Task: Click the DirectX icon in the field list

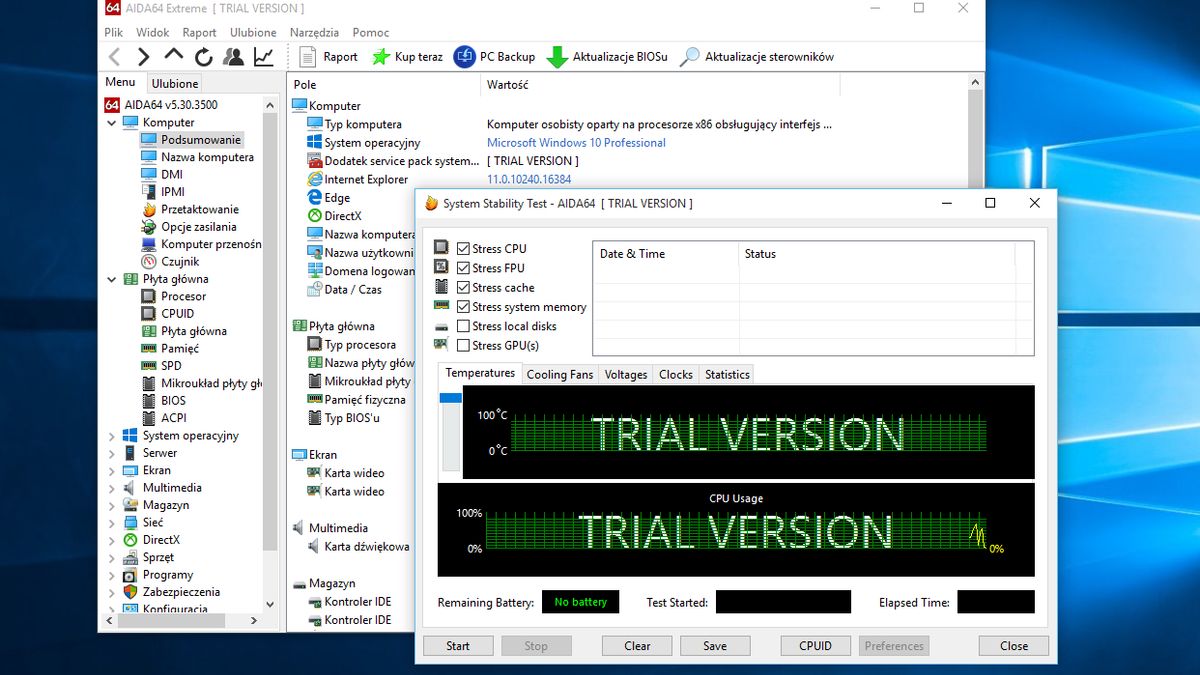Action: click(315, 216)
